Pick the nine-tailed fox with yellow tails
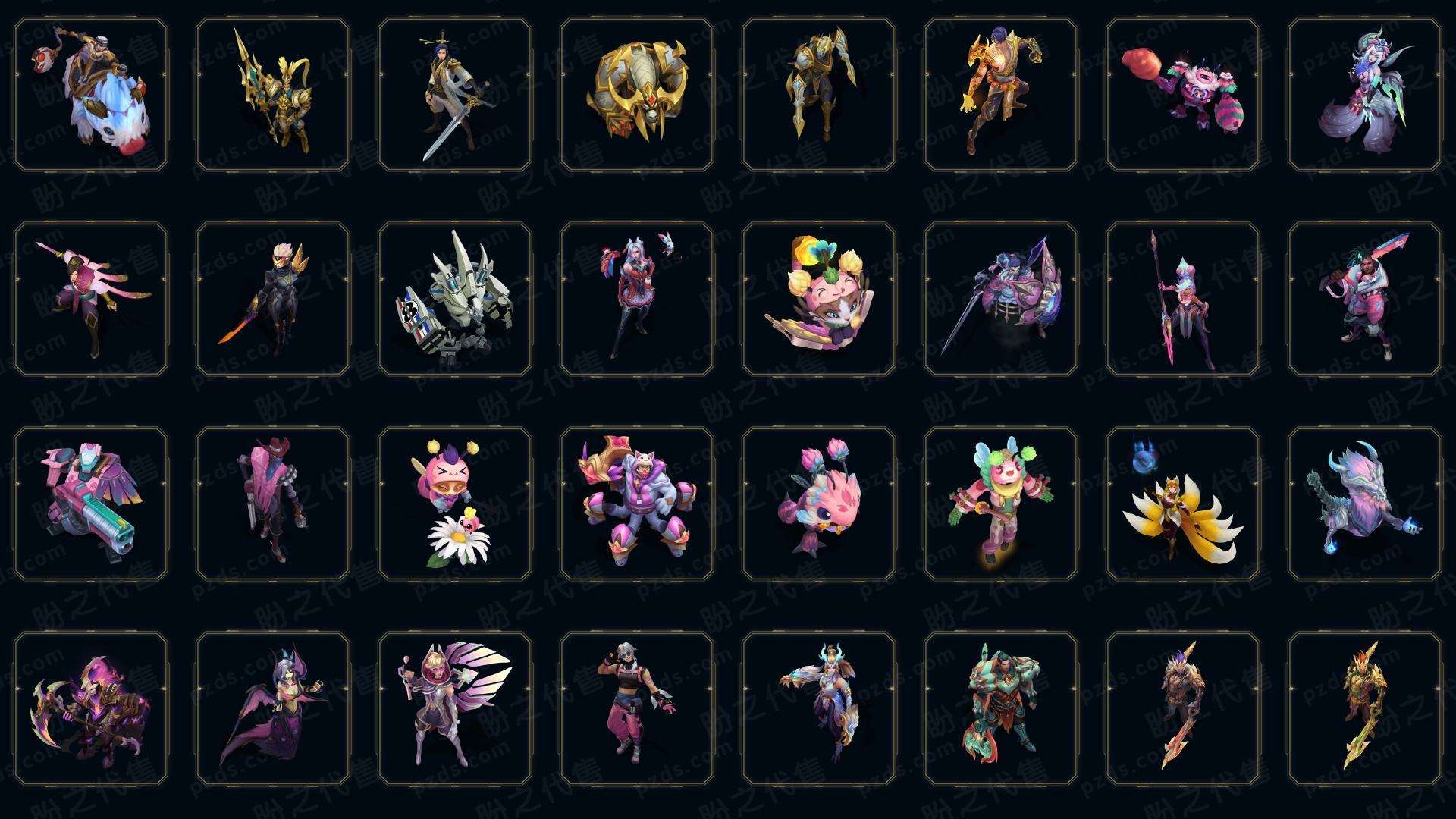The image size is (1456, 819). pos(1183,504)
